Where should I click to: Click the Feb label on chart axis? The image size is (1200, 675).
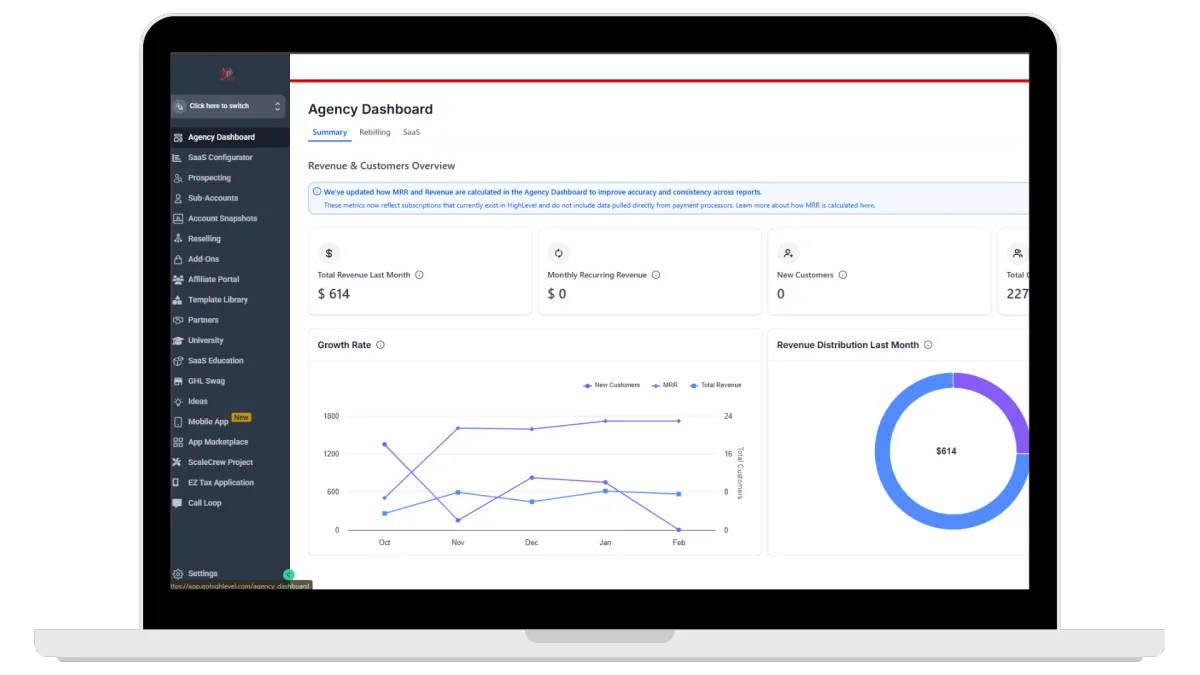tap(679, 543)
